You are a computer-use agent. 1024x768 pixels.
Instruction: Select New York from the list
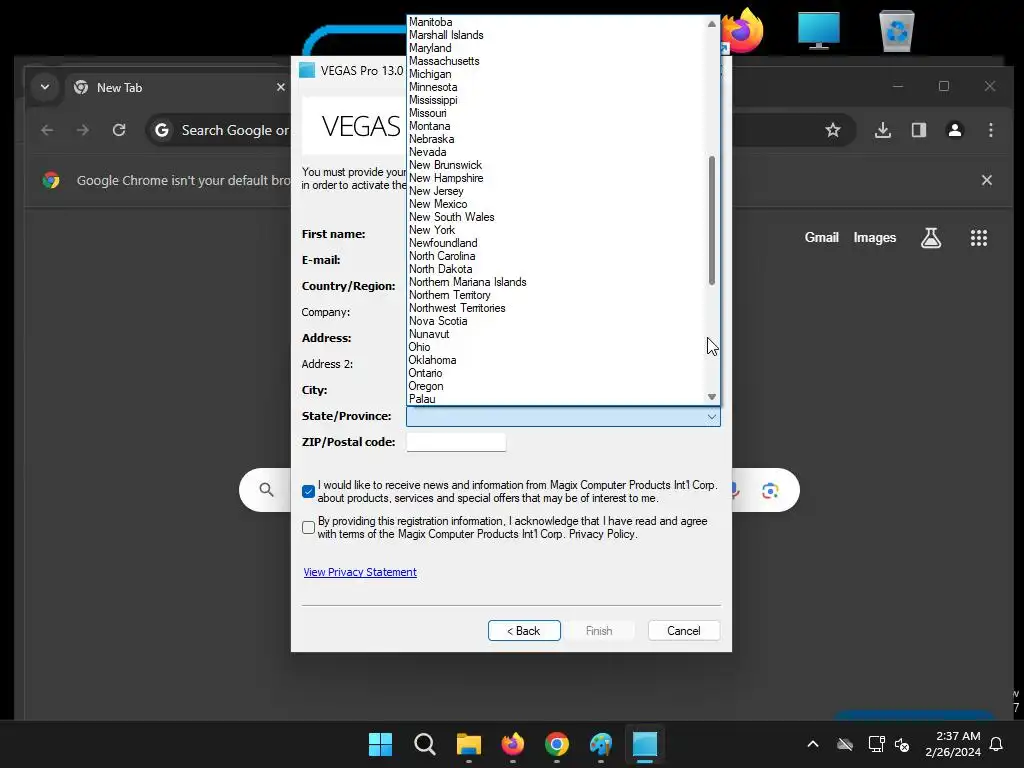click(x=432, y=231)
